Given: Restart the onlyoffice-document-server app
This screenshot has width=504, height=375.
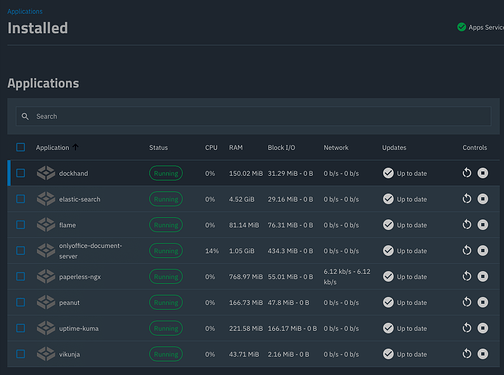Looking at the screenshot, I should click(467, 251).
